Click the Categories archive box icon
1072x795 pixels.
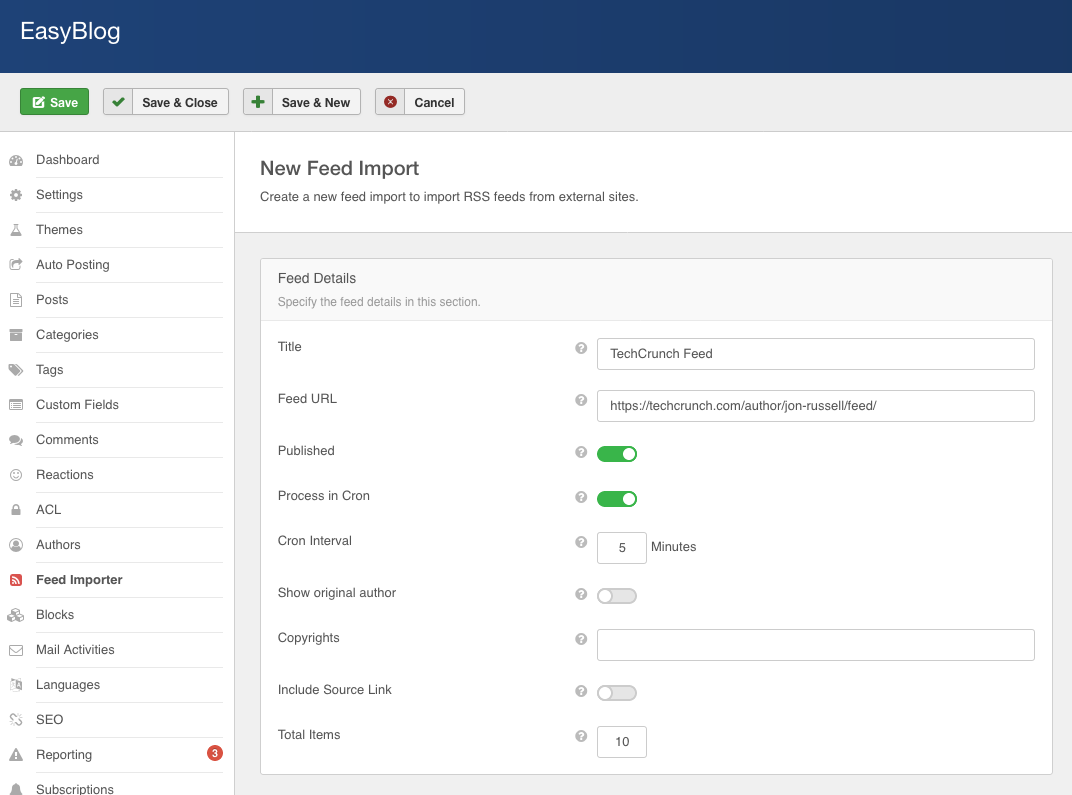click(16, 335)
